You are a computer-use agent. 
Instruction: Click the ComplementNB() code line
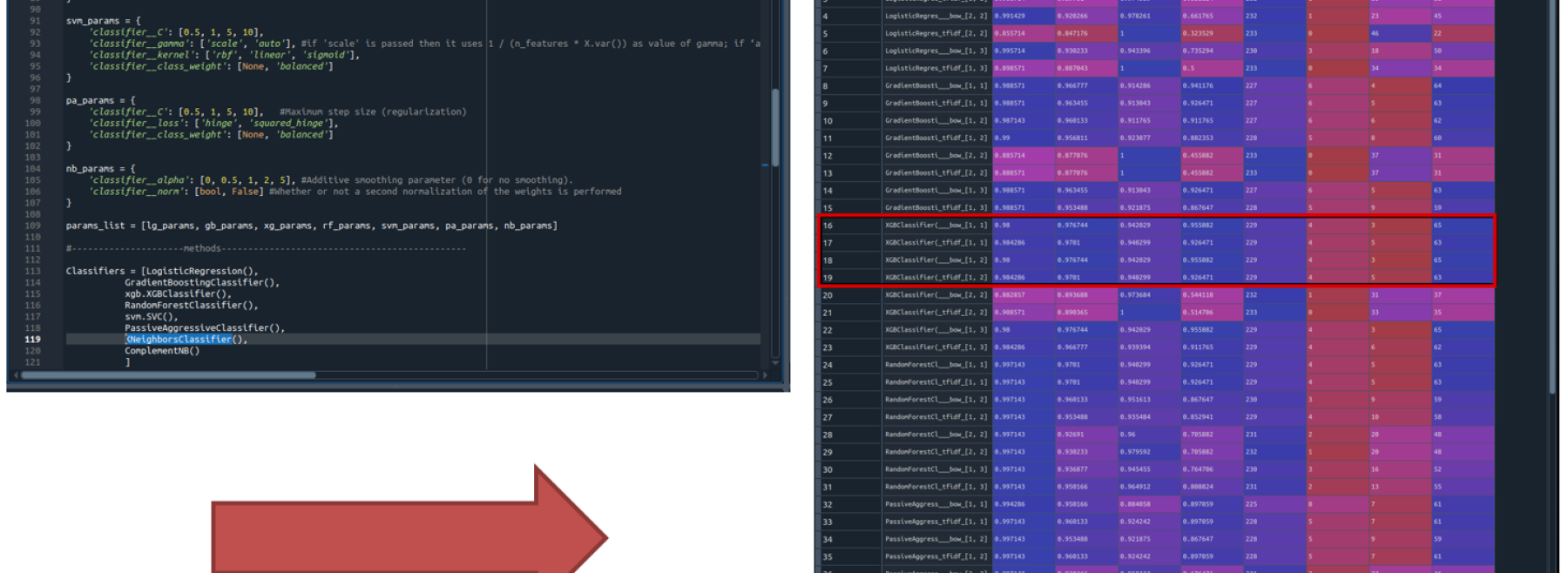pyautogui.click(x=162, y=351)
